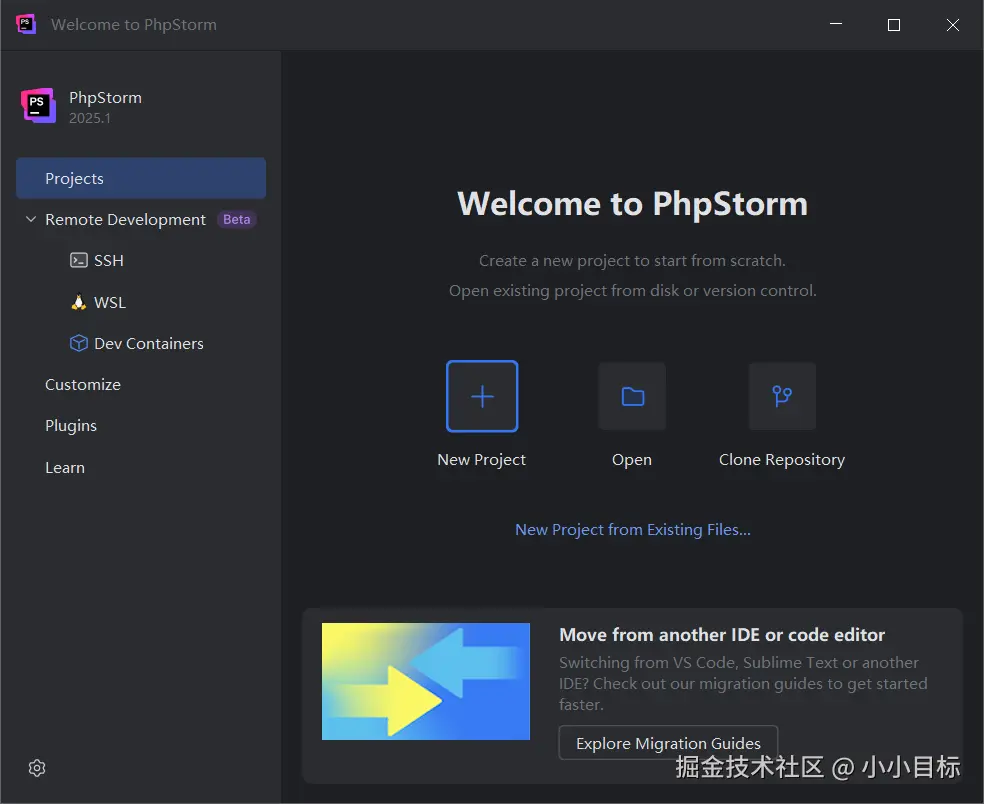984x804 pixels.
Task: Collapse the Remote Development section
Action: [31, 219]
